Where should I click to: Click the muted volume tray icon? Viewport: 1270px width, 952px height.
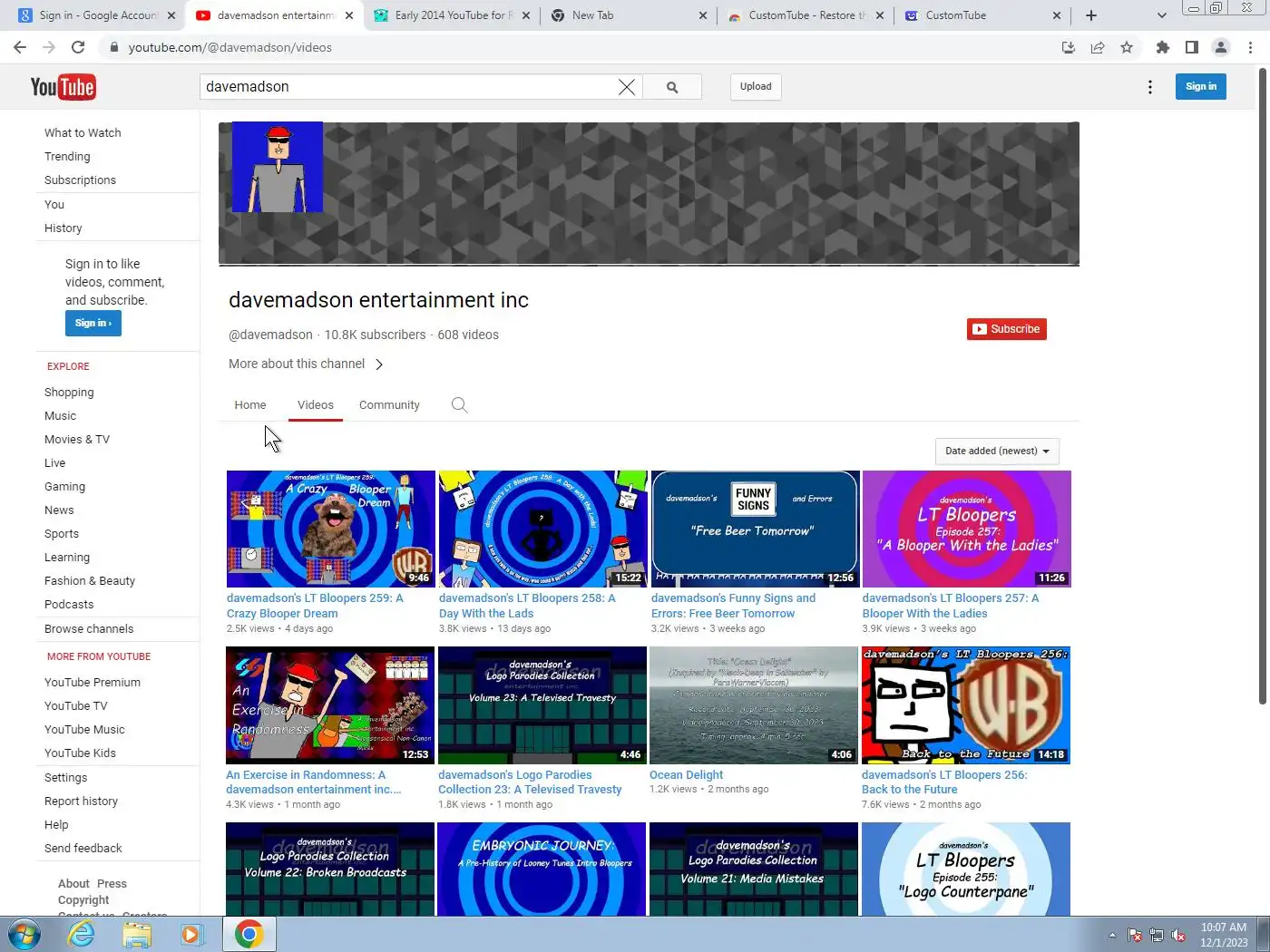pos(1178,935)
